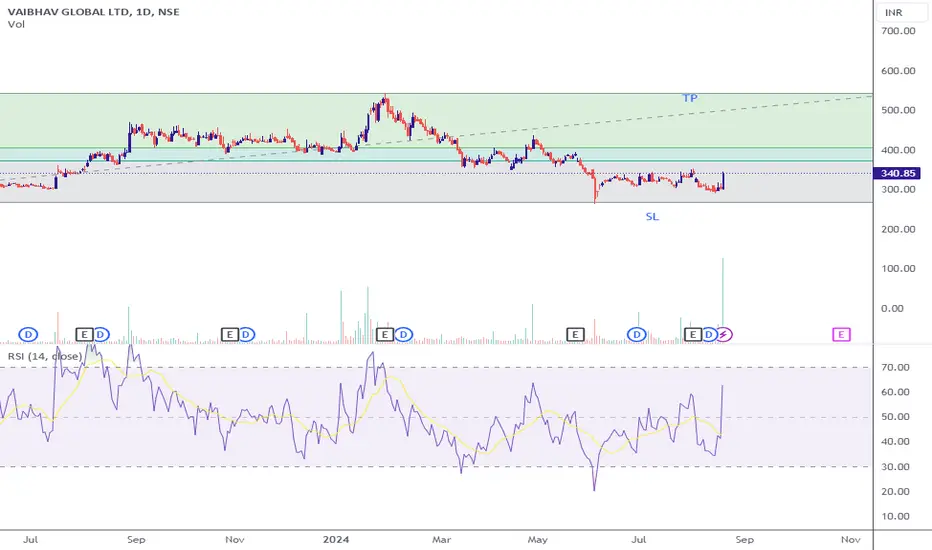Image resolution: width=932 pixels, height=550 pixels.
Task: Click the 0.00 price axis label
Action: tap(892, 309)
